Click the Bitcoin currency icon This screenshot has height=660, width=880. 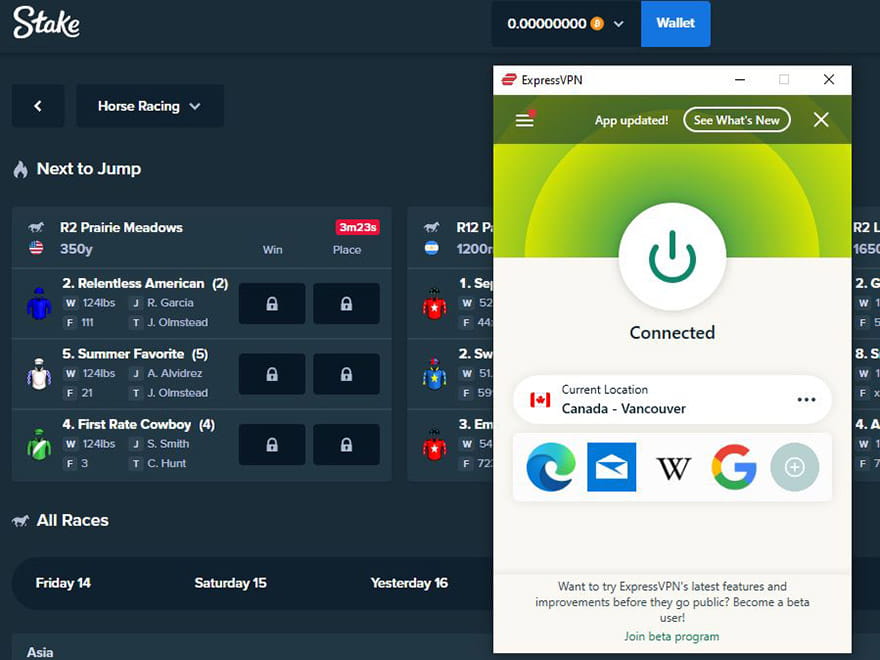tap(597, 24)
